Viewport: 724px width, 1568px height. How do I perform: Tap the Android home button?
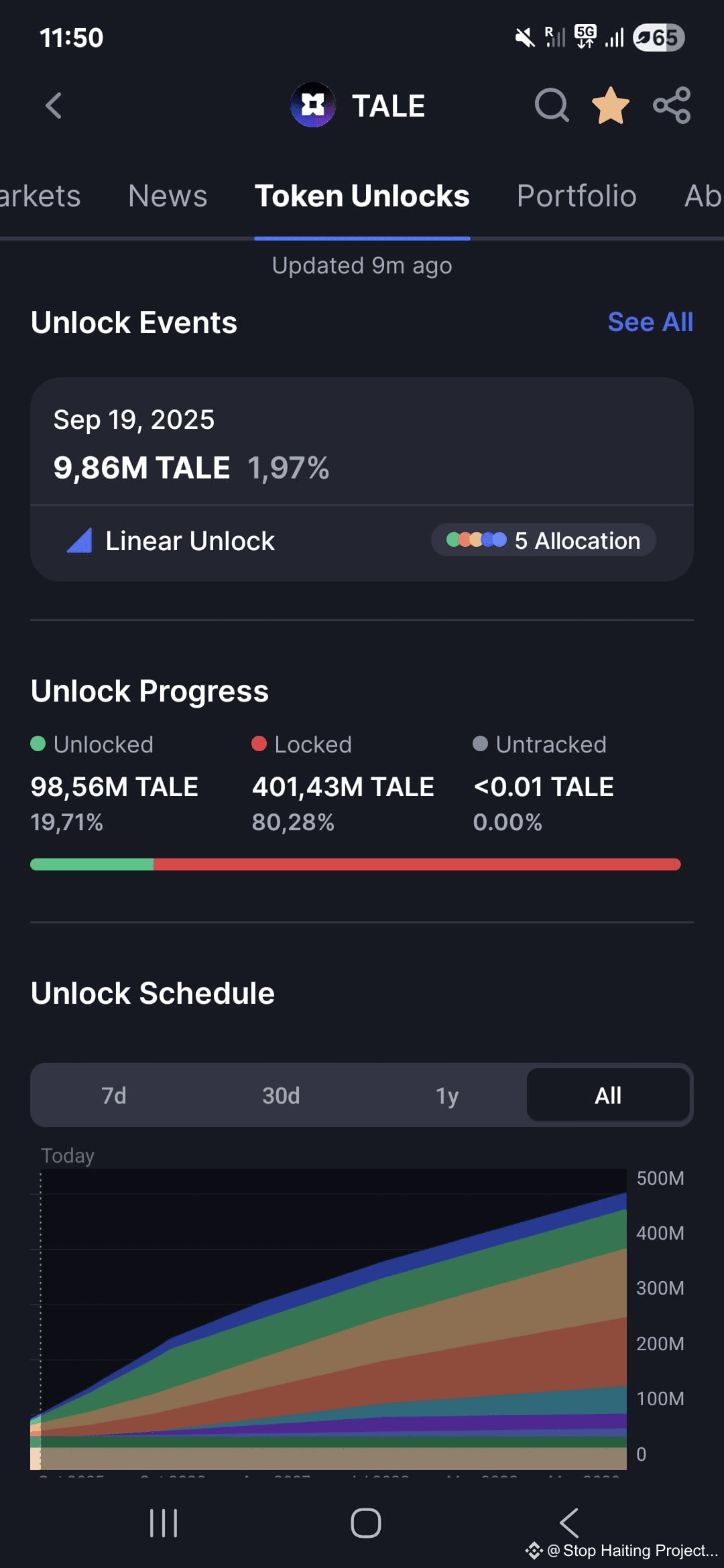click(x=366, y=1523)
